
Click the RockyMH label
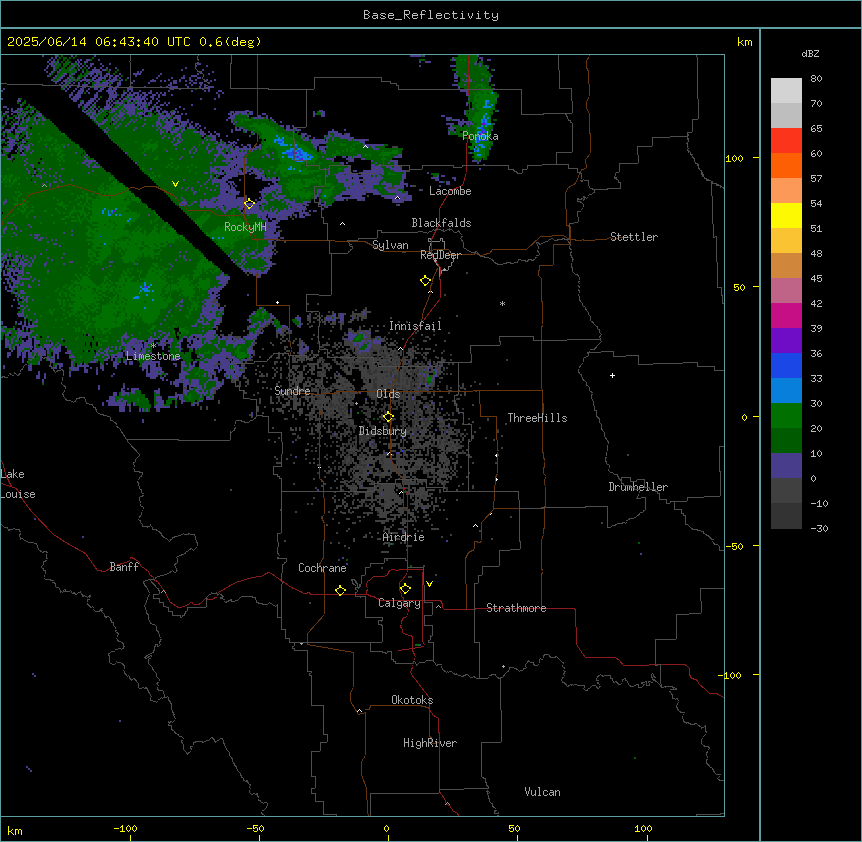245,227
